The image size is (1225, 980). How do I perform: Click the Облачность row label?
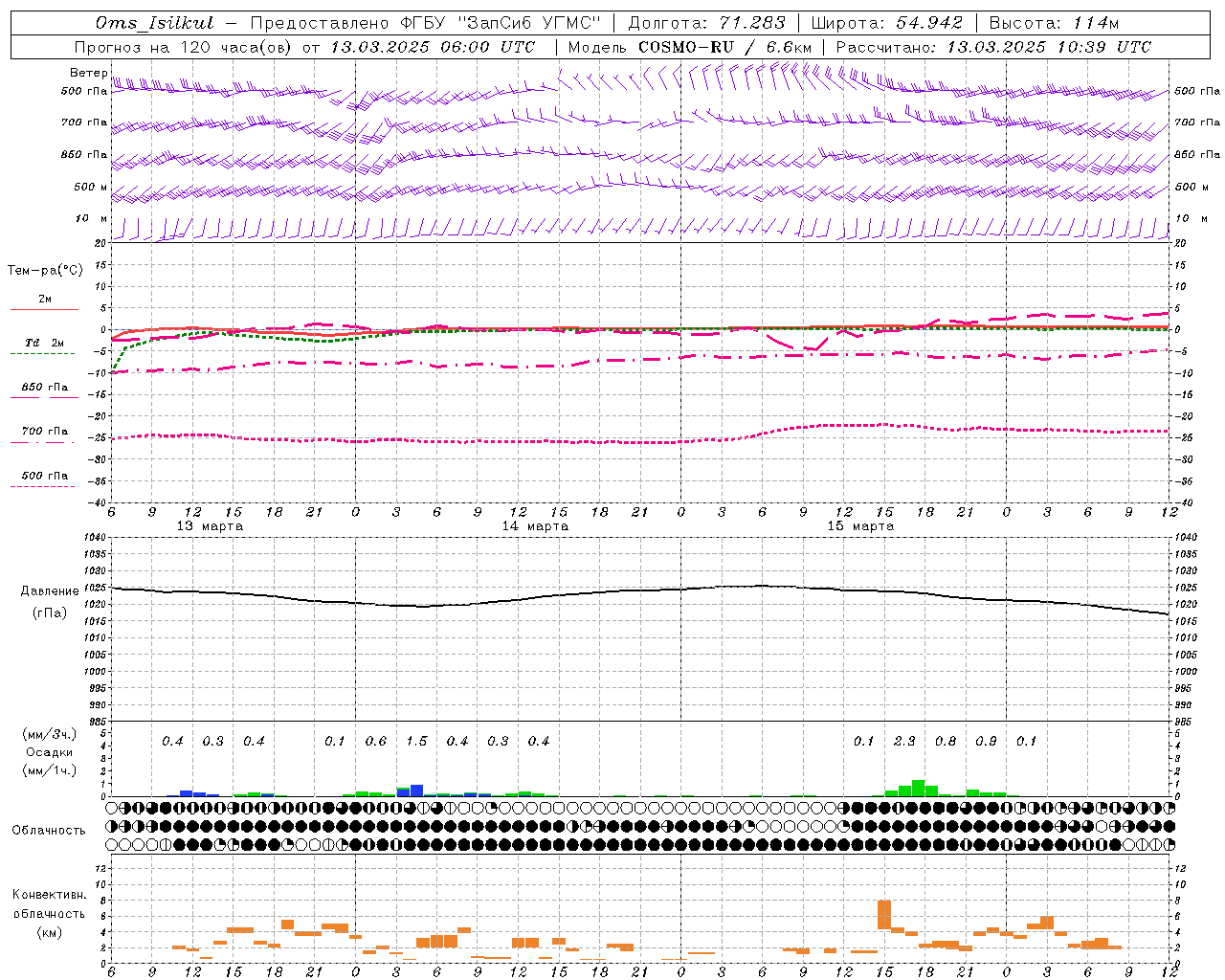[49, 831]
